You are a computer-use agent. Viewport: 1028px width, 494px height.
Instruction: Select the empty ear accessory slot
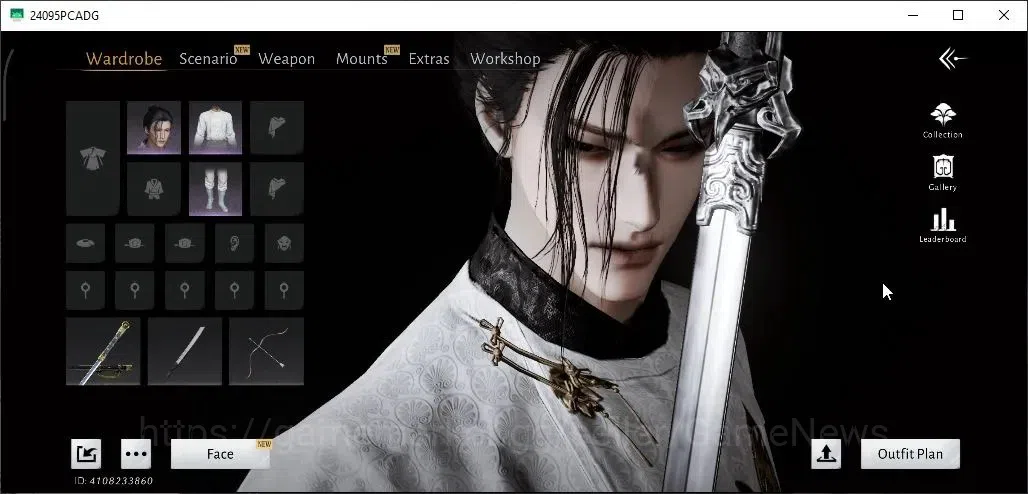point(235,243)
